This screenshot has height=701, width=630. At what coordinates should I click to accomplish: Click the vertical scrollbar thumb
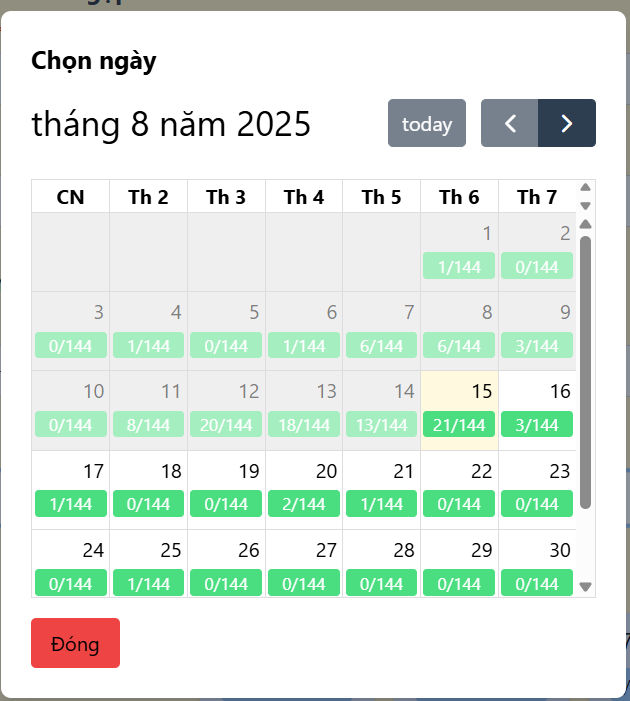[x=585, y=372]
